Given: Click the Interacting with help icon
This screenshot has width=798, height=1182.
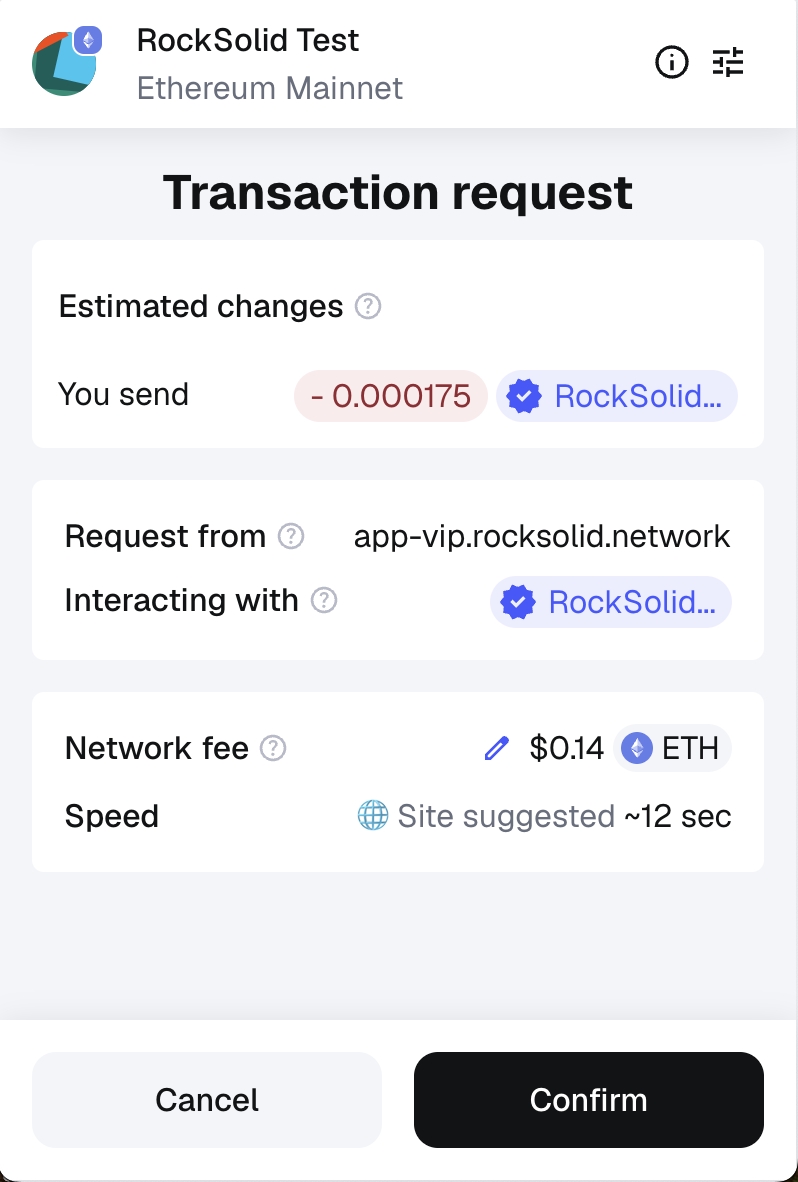Looking at the screenshot, I should (324, 601).
